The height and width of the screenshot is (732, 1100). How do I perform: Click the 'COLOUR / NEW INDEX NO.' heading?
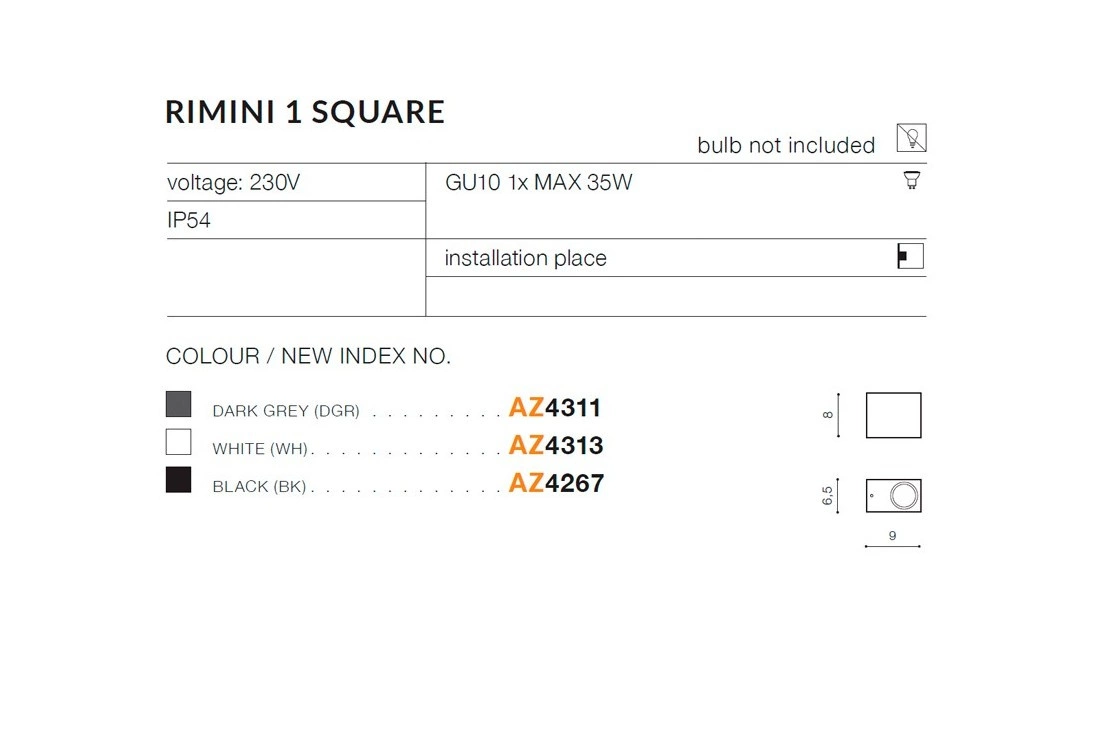point(308,357)
